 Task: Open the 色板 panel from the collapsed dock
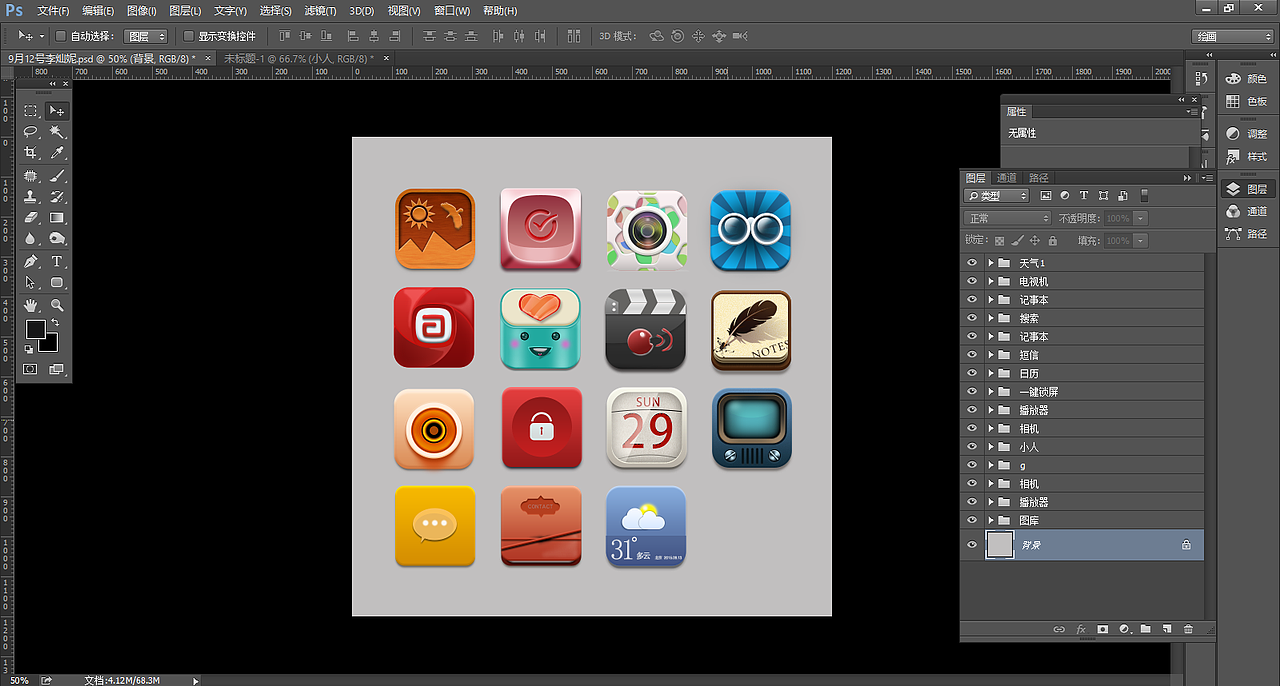[1245, 101]
